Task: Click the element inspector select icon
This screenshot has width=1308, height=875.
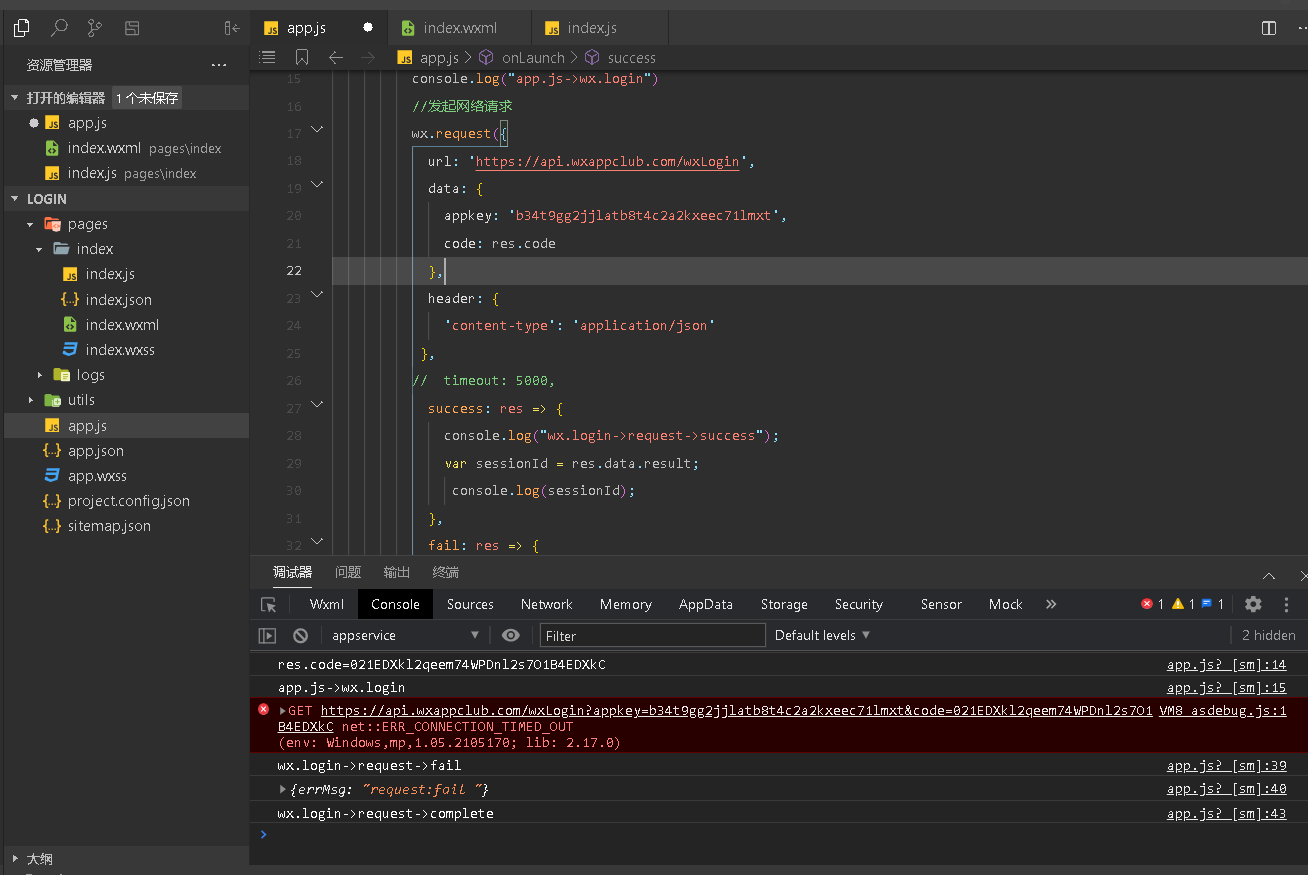Action: point(268,605)
